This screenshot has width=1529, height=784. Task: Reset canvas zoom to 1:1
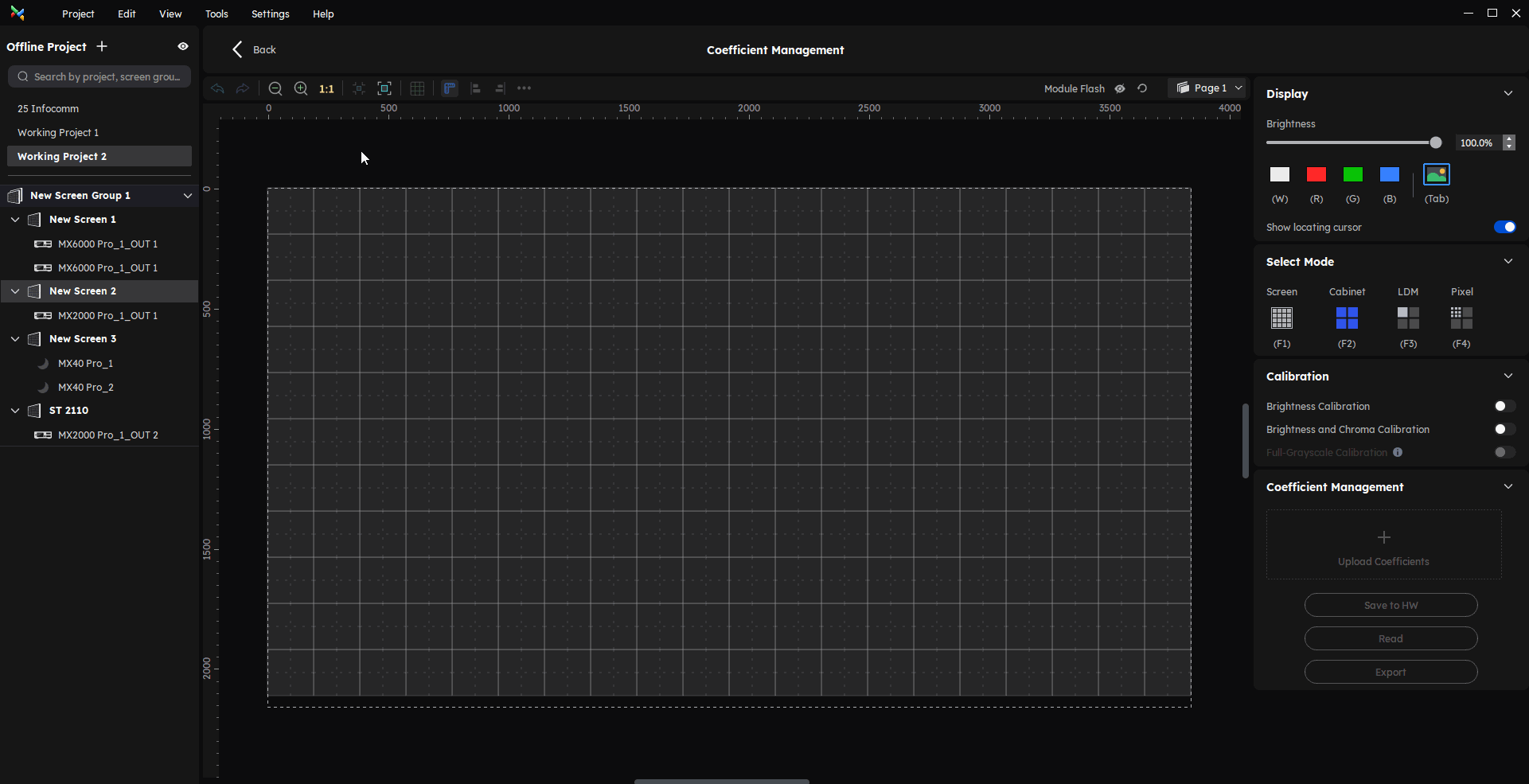tap(326, 89)
